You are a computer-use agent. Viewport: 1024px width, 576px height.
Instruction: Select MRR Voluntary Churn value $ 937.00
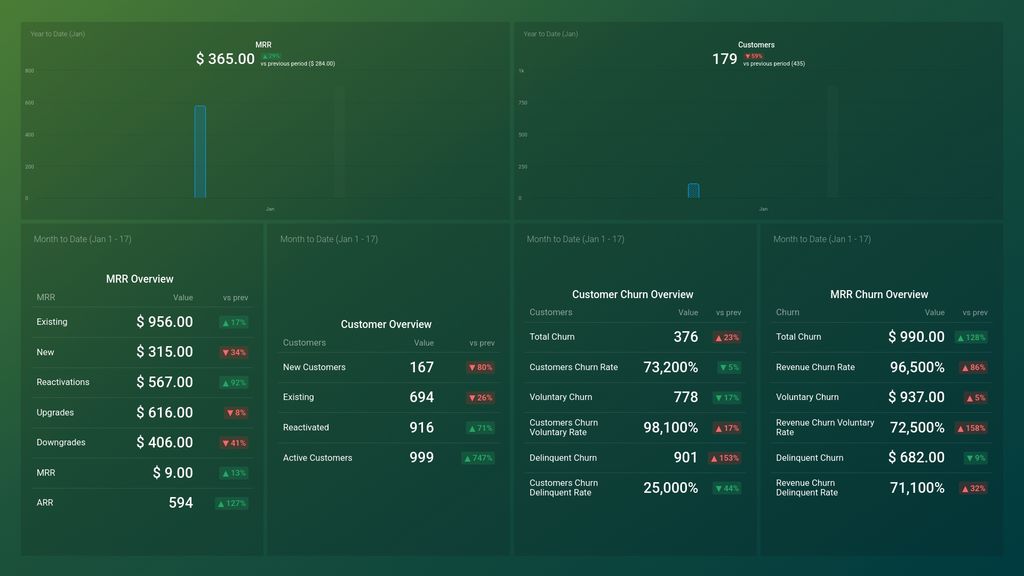point(916,397)
